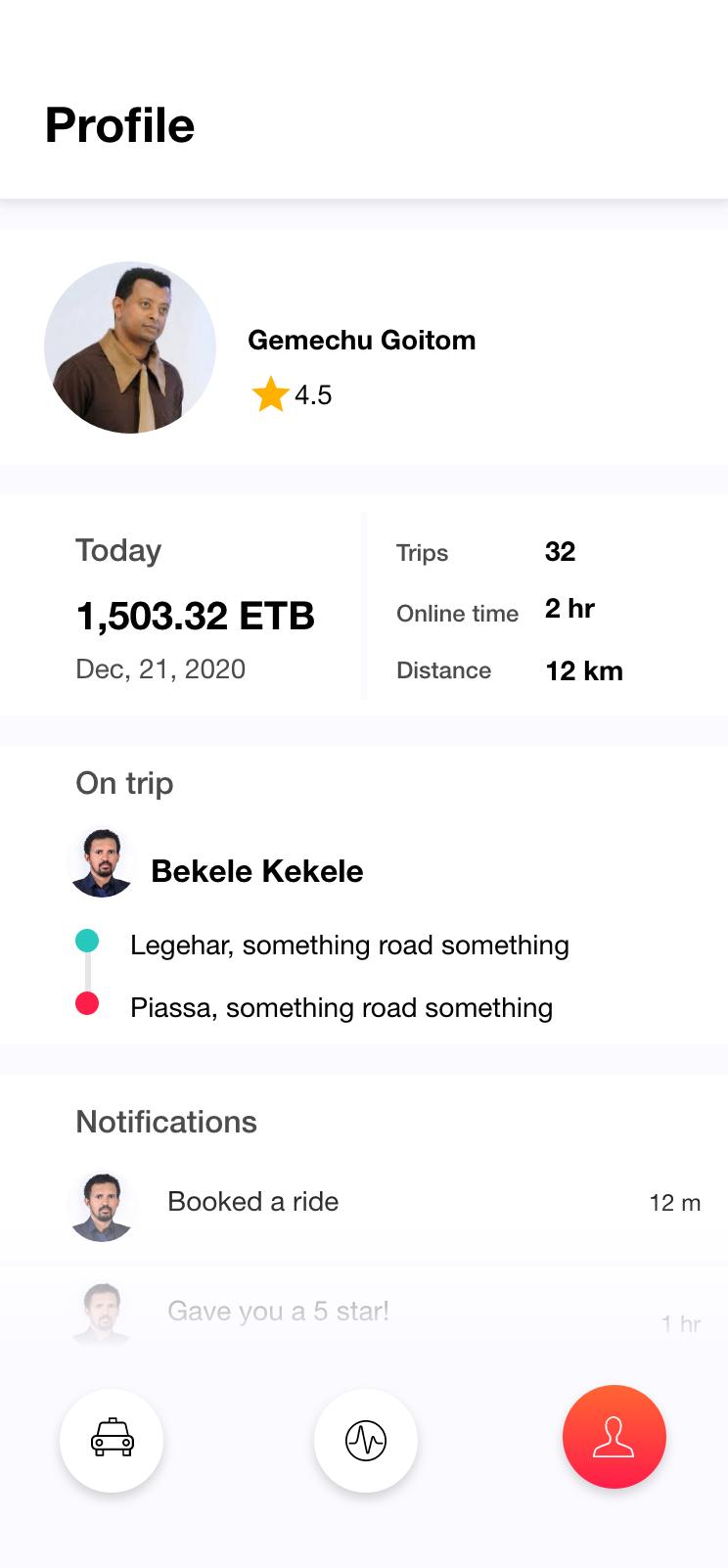The width and height of the screenshot is (728, 1568).
Task: Tap the green pickup location dot
Action: coord(87,941)
